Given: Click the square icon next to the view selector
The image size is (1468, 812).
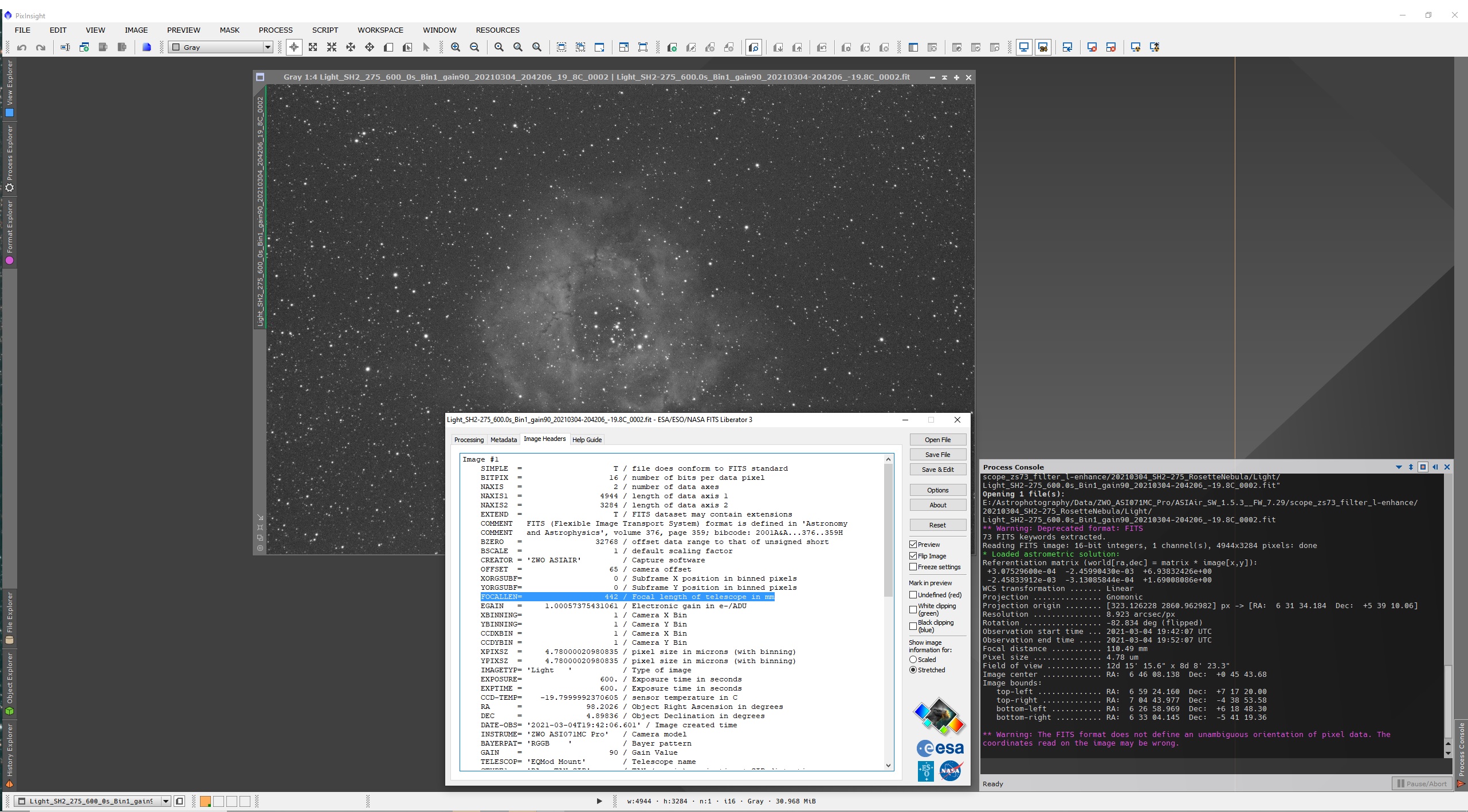Looking at the screenshot, I should click(179, 801).
